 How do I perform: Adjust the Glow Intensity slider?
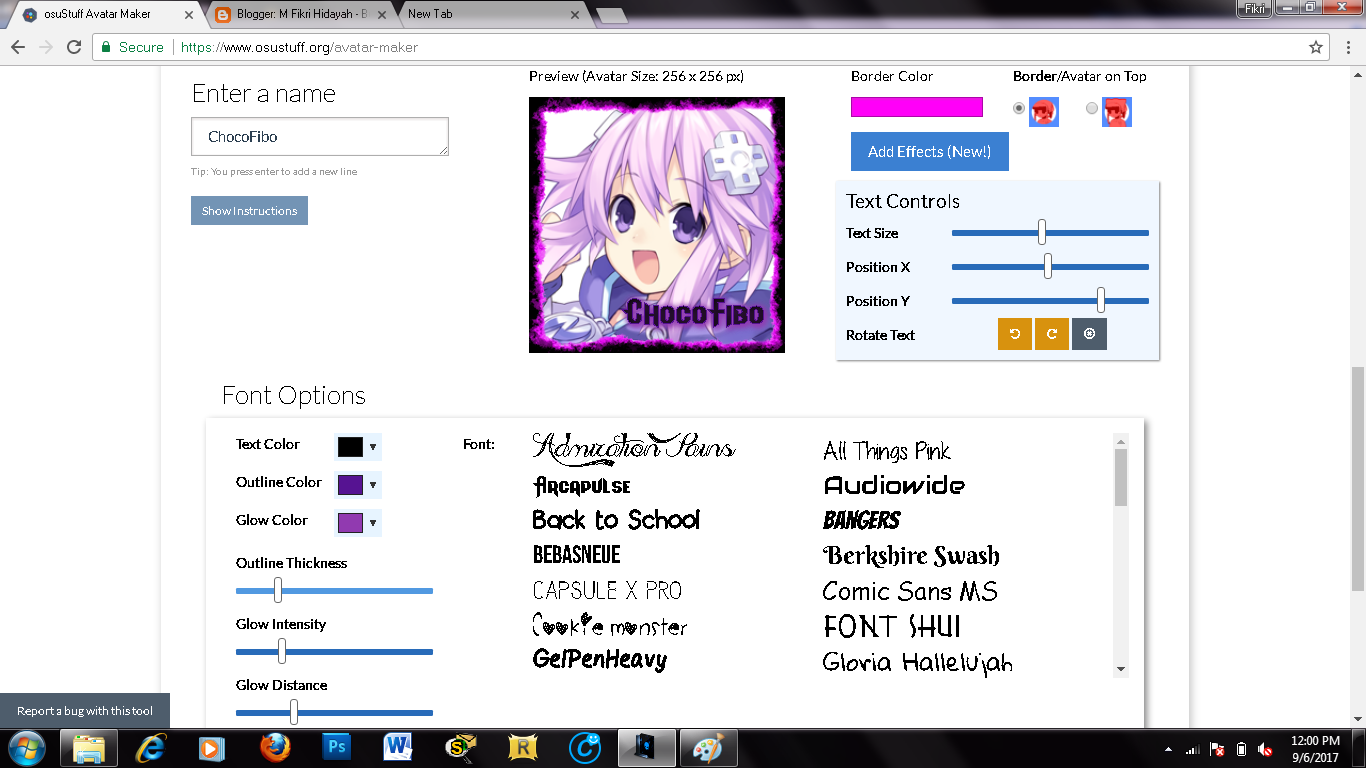pyautogui.click(x=283, y=651)
